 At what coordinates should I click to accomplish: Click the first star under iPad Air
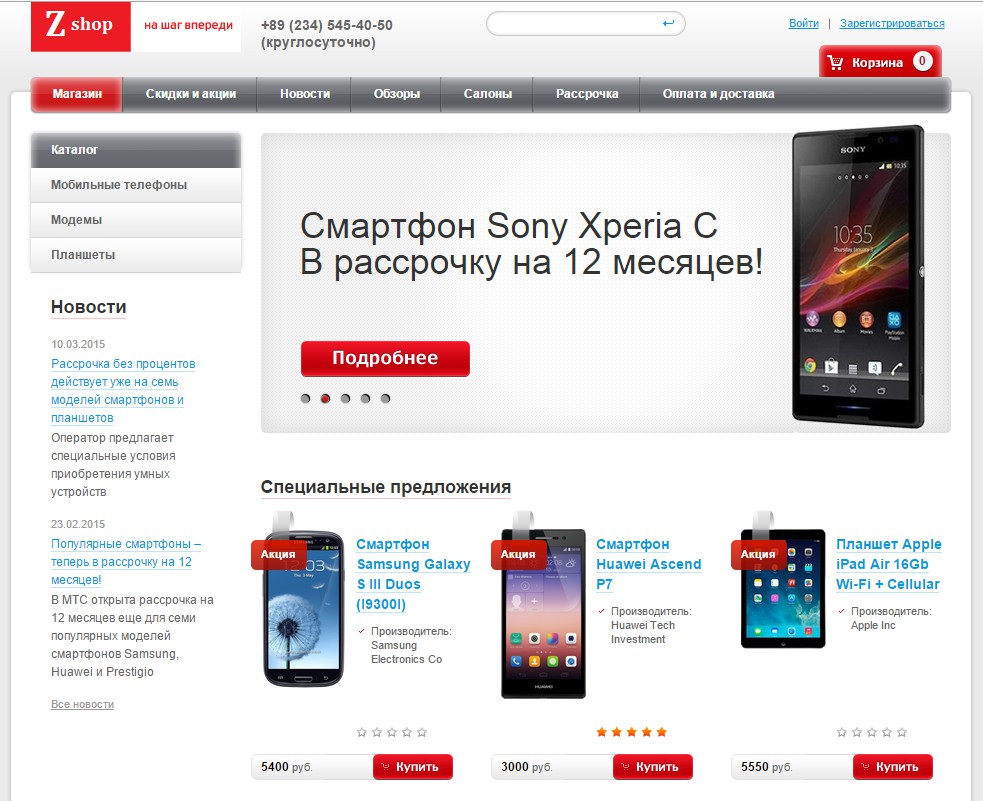[842, 732]
